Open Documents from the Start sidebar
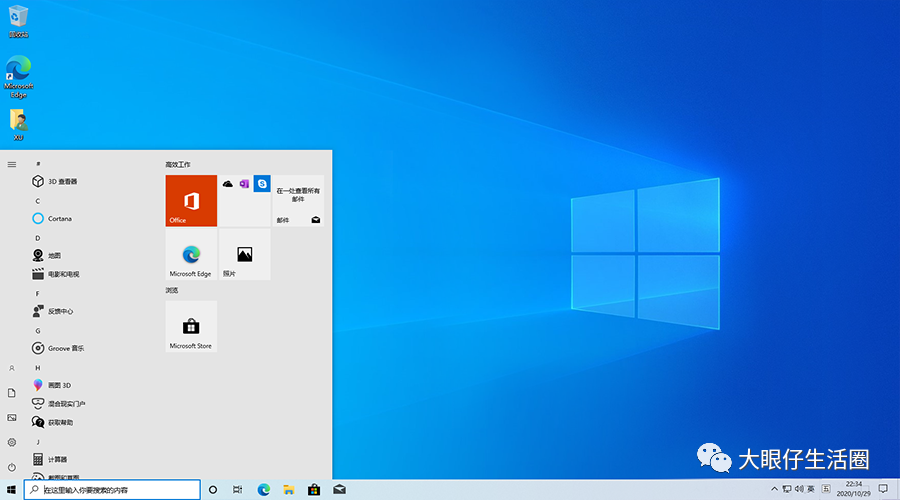 [x=11, y=393]
